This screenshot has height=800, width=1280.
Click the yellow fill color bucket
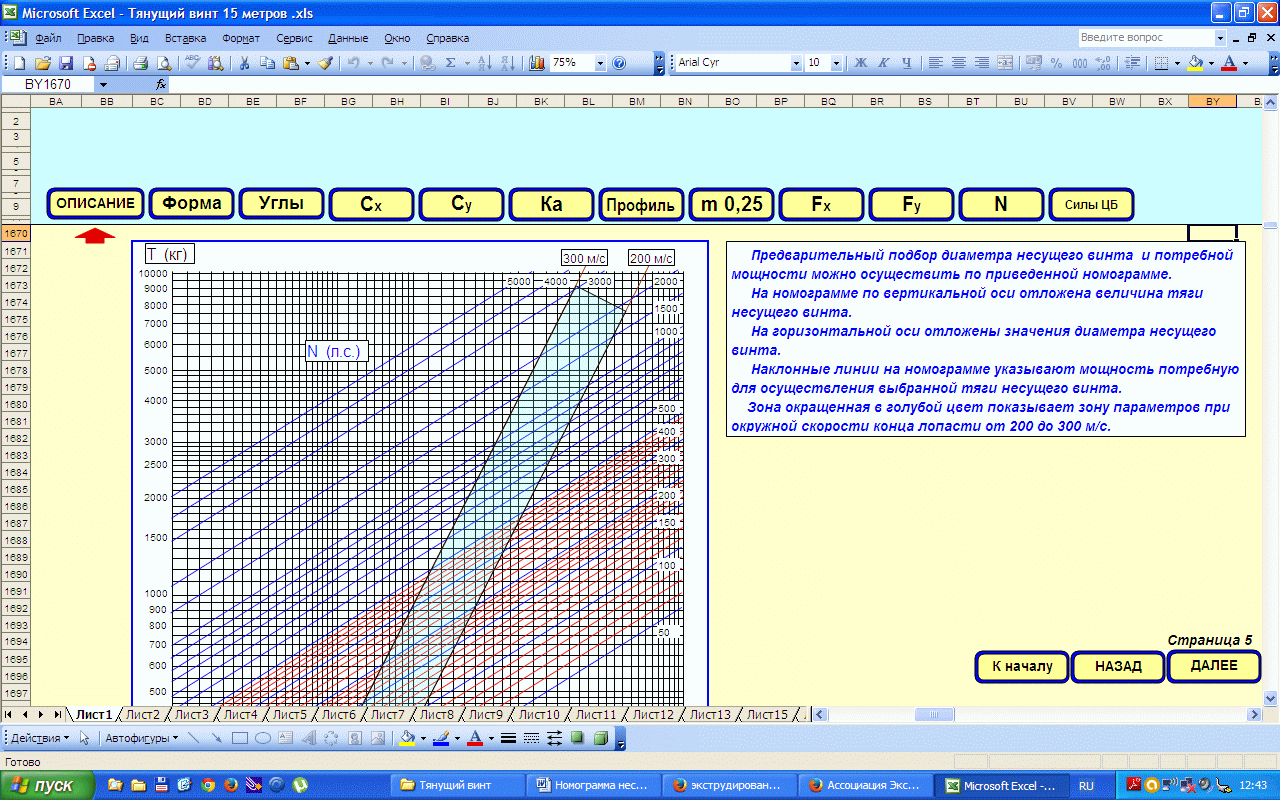click(x=1194, y=62)
